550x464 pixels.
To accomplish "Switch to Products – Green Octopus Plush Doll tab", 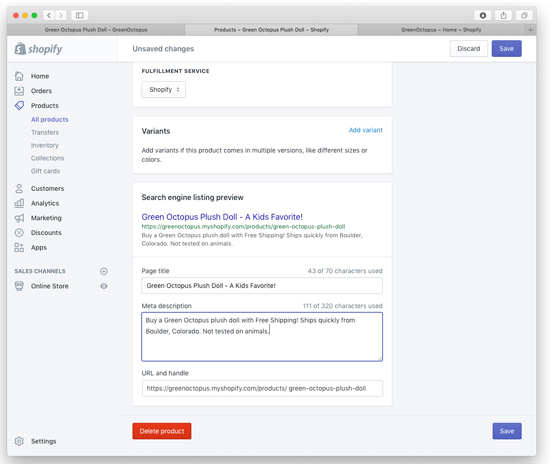I will tap(271, 30).
